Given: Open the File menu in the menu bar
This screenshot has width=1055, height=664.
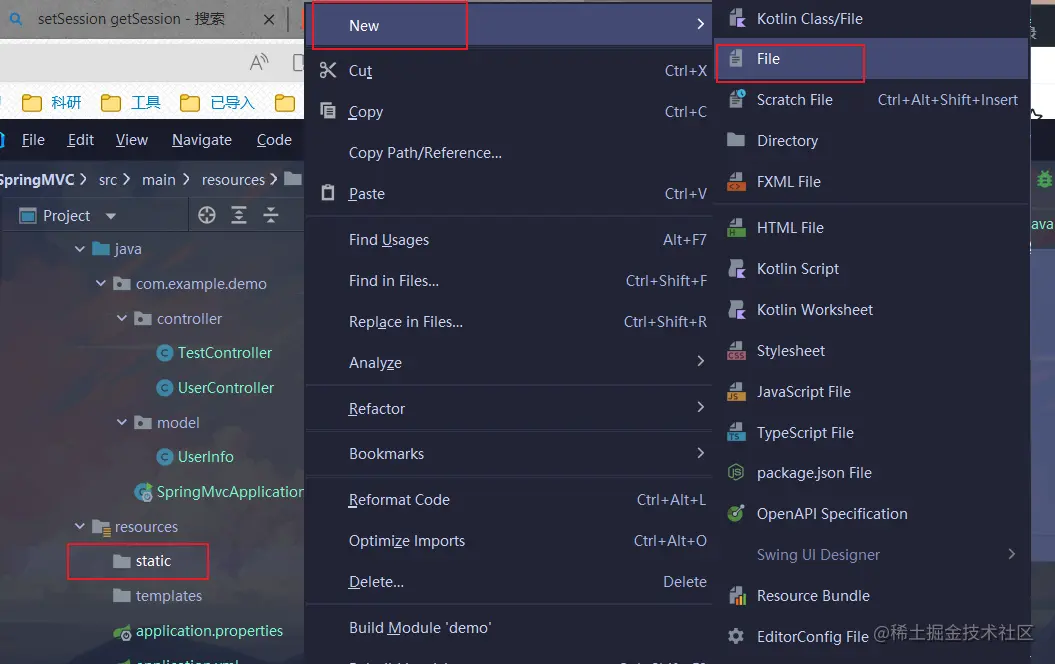Looking at the screenshot, I should [x=33, y=140].
